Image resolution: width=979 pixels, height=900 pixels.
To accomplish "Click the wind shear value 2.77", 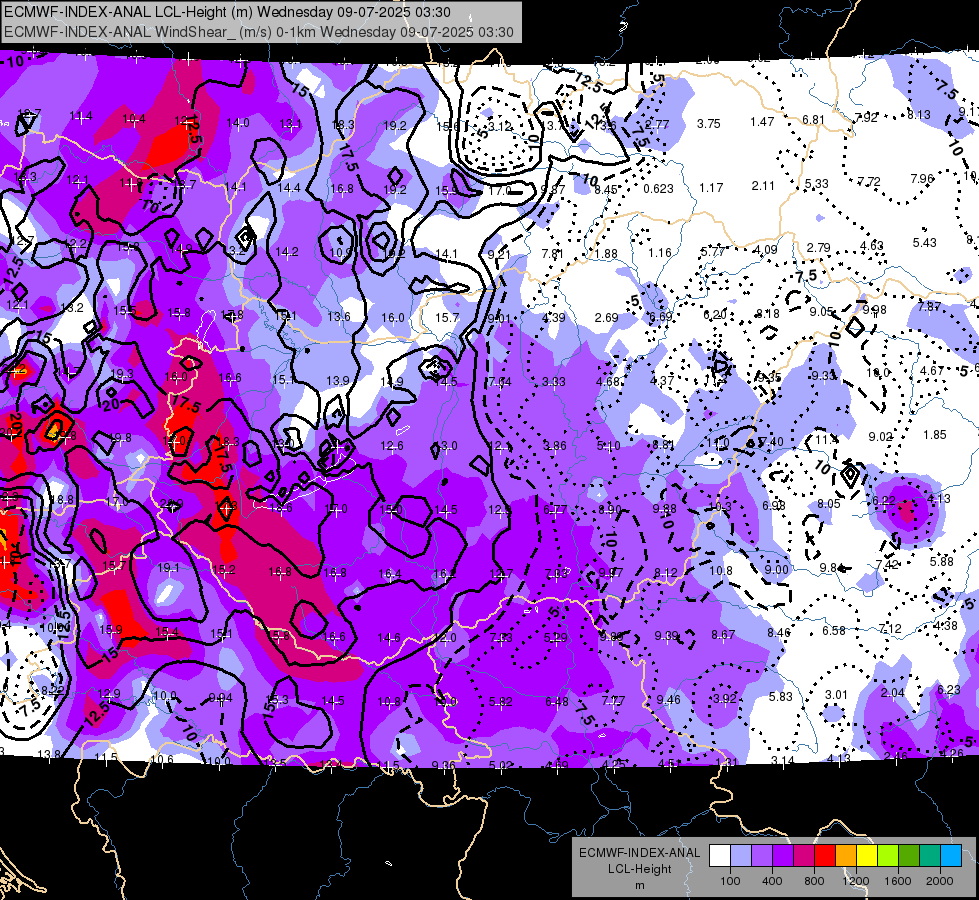I will coord(657,124).
